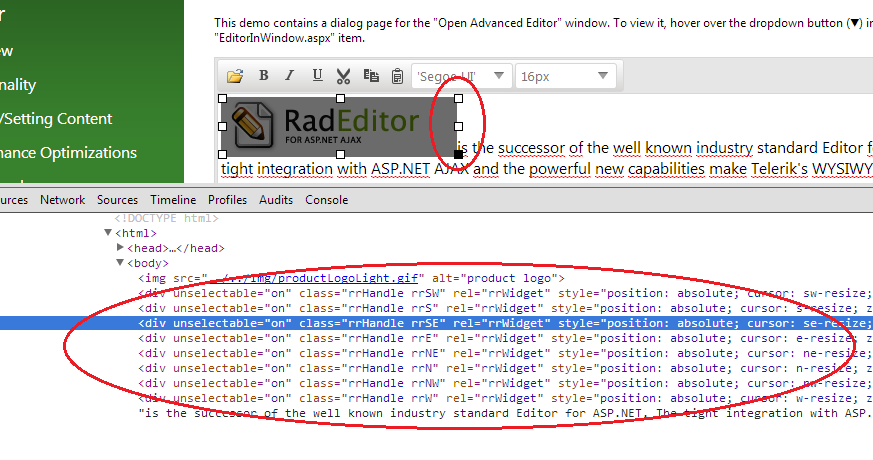Click the sidebar item ending in 'nality'
The height and width of the screenshot is (460, 873).
click(18, 85)
